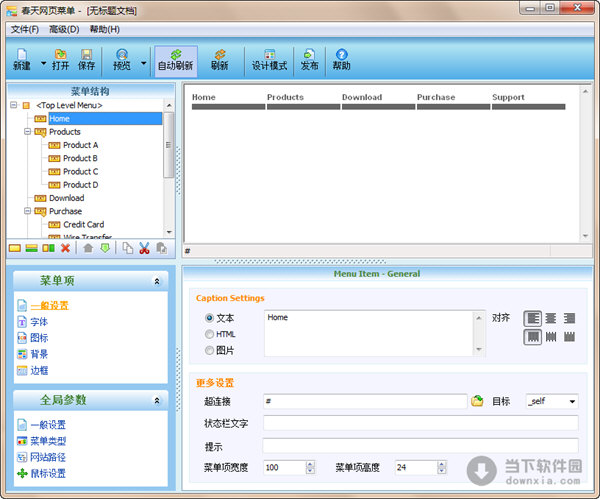Click the 设计模式 design mode icon
600x499 pixels.
(269, 60)
